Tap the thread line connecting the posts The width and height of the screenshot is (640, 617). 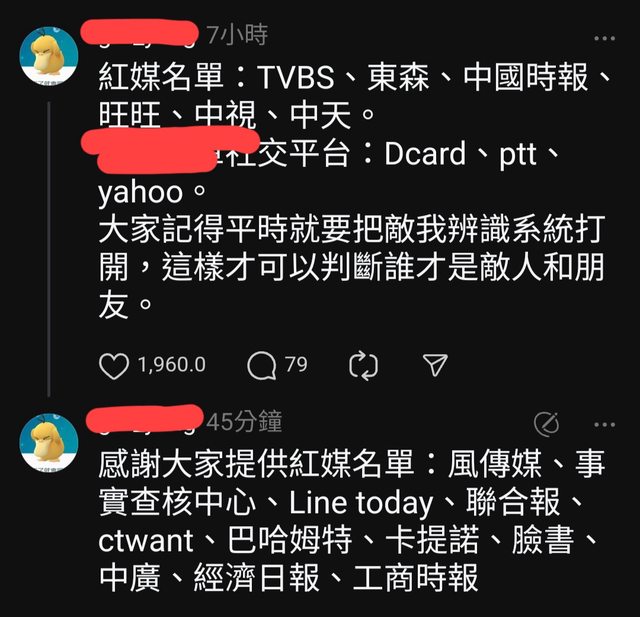49,249
